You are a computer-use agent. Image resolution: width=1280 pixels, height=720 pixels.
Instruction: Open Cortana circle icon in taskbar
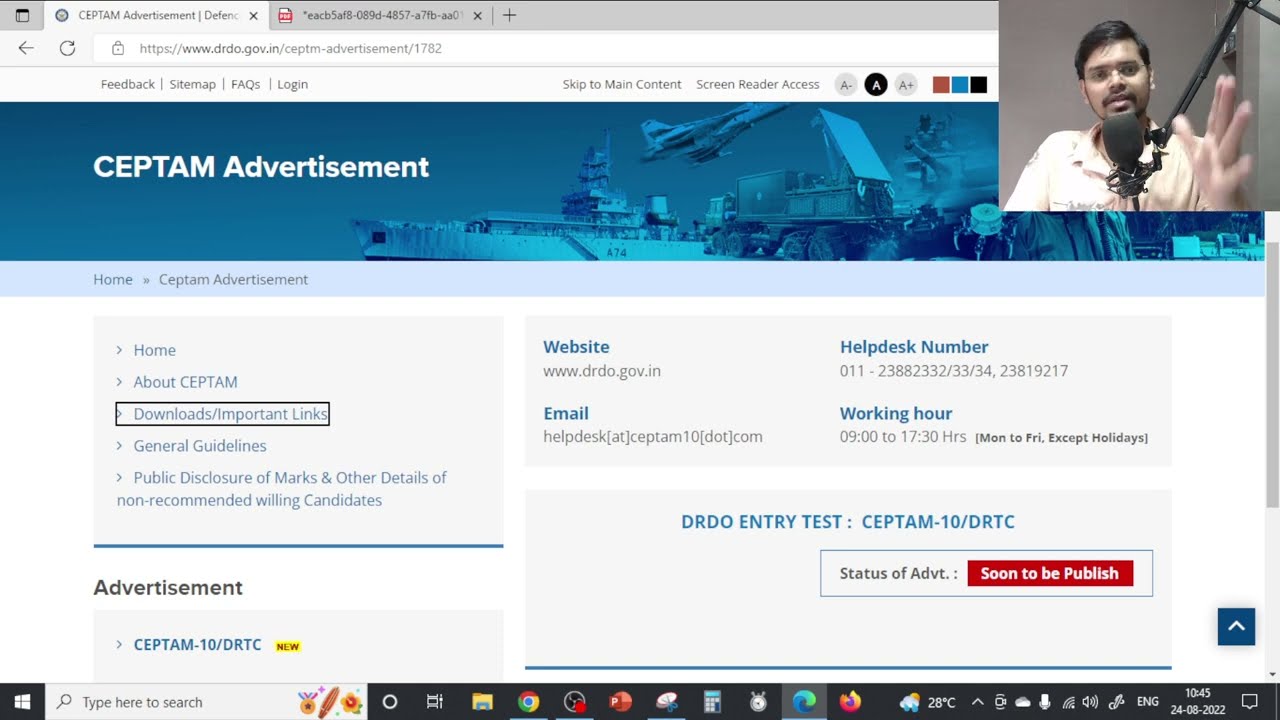pos(390,702)
